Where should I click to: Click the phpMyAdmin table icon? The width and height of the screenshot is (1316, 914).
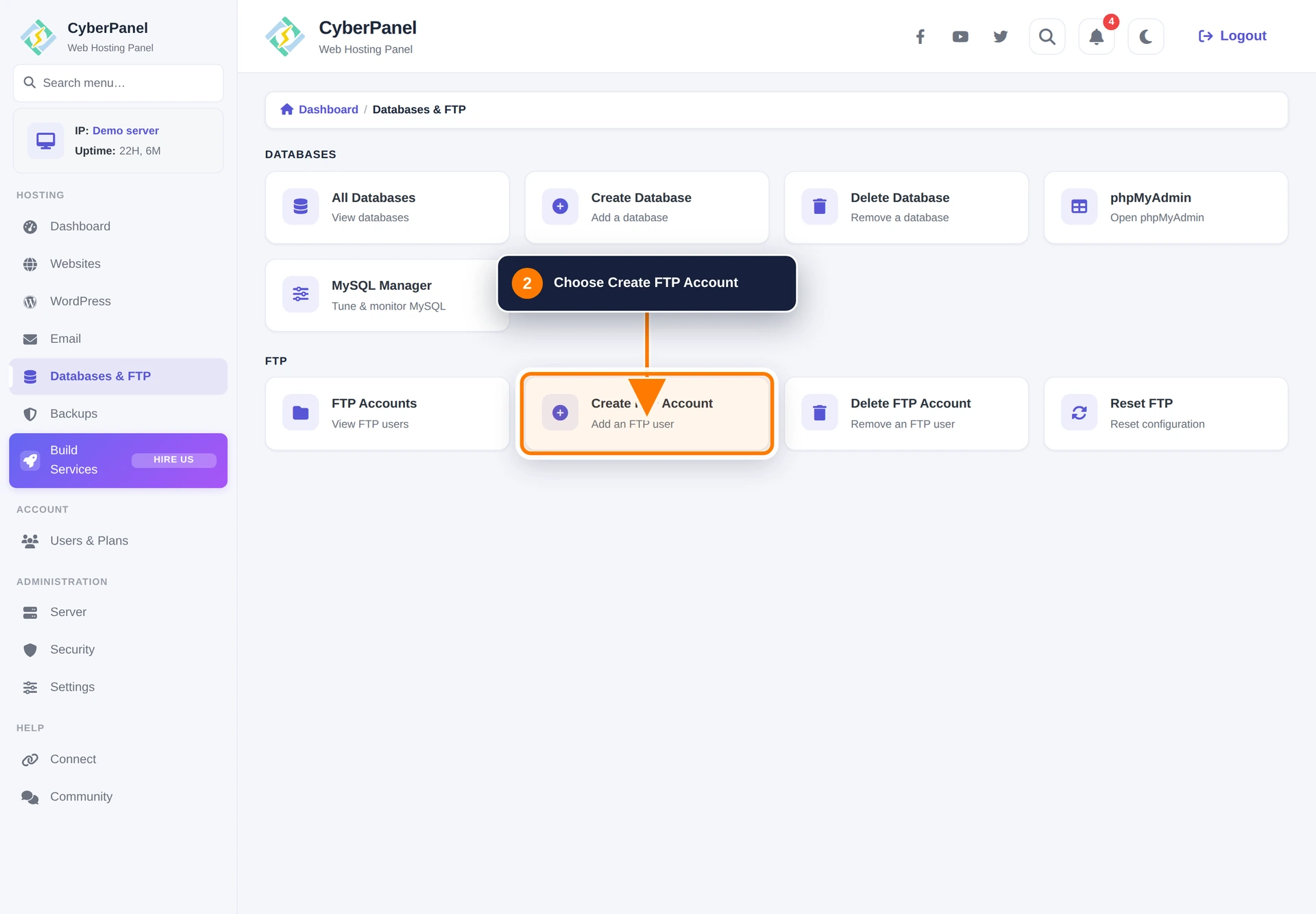click(x=1080, y=207)
